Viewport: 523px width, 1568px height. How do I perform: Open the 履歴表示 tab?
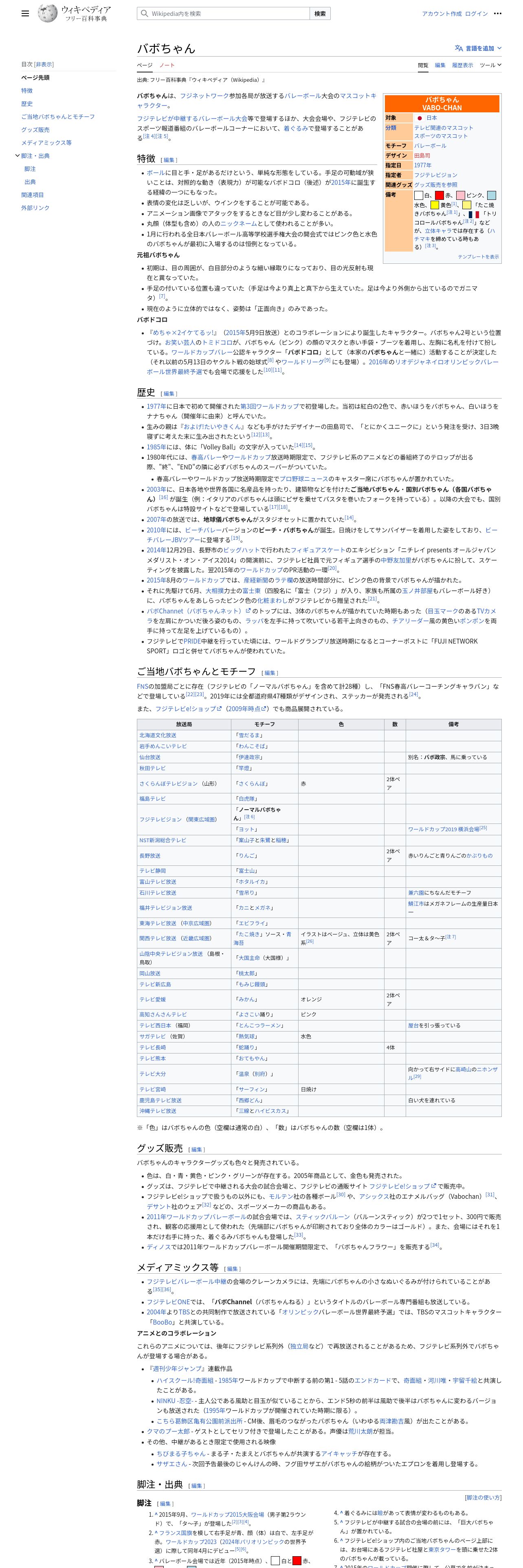(x=462, y=65)
